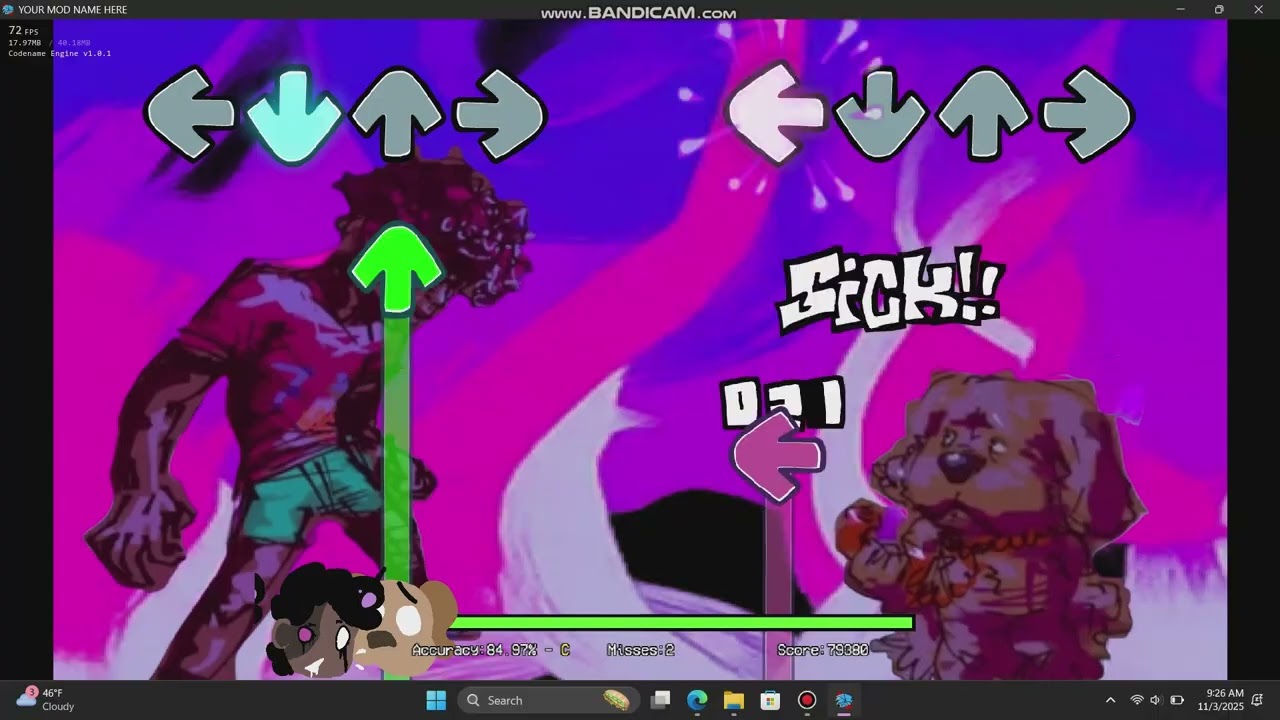Open Bandicam recorder taskbar icon
Image resolution: width=1280 pixels, height=720 pixels.
point(807,700)
